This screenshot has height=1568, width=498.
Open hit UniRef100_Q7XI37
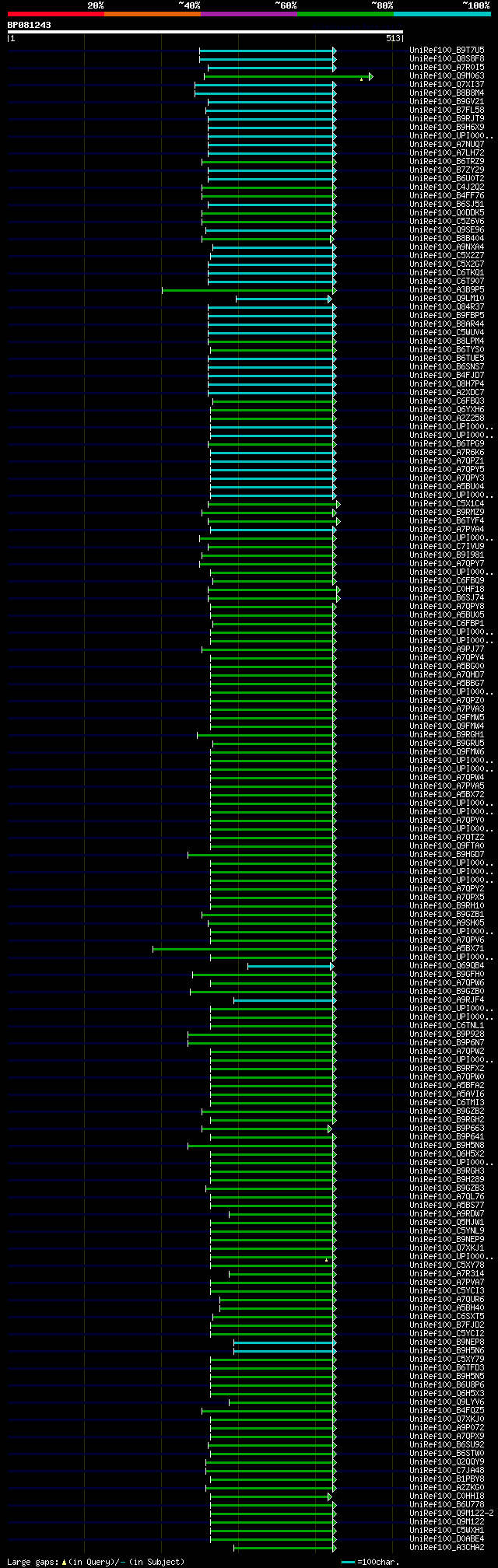coord(447,84)
